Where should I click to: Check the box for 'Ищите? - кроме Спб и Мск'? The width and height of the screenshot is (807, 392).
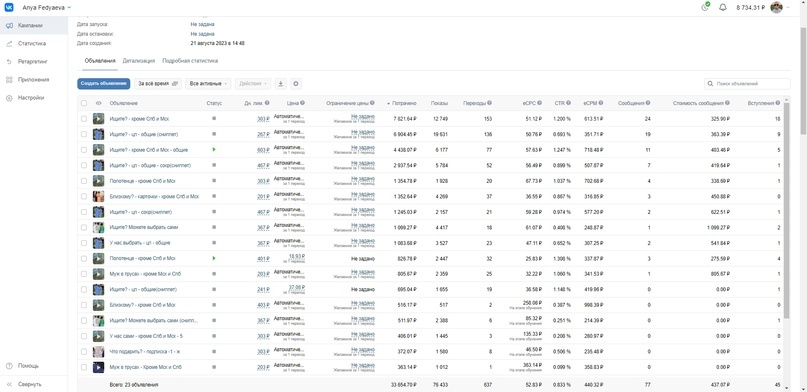[84, 119]
